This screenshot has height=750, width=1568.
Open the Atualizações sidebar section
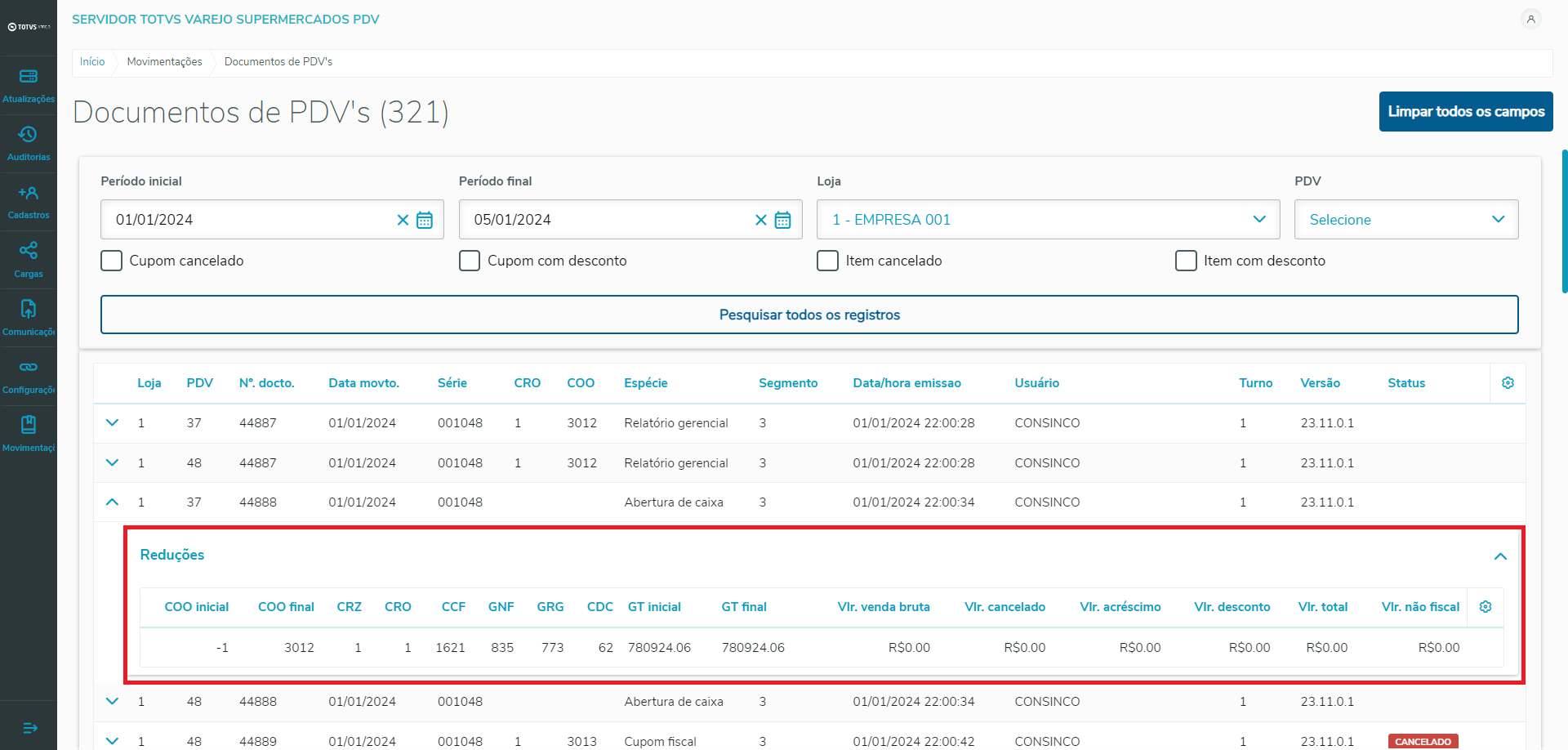pyautogui.click(x=29, y=86)
